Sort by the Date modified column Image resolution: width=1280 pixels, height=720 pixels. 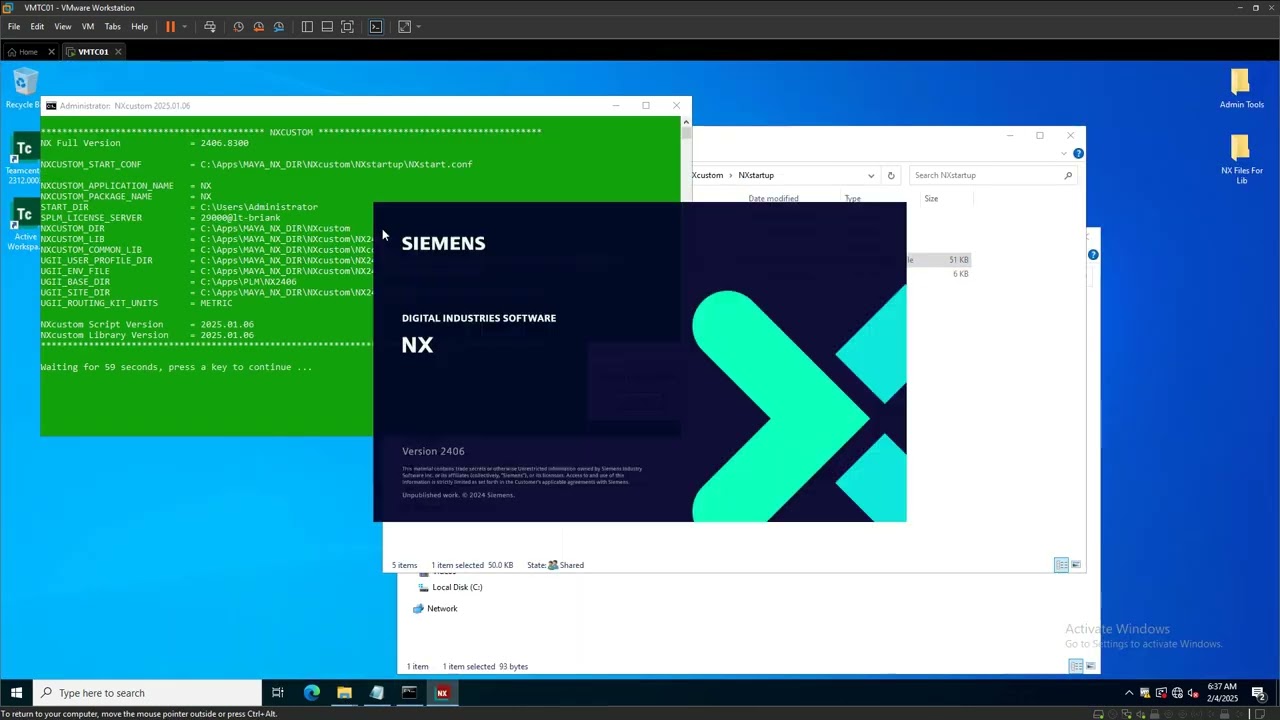773,198
